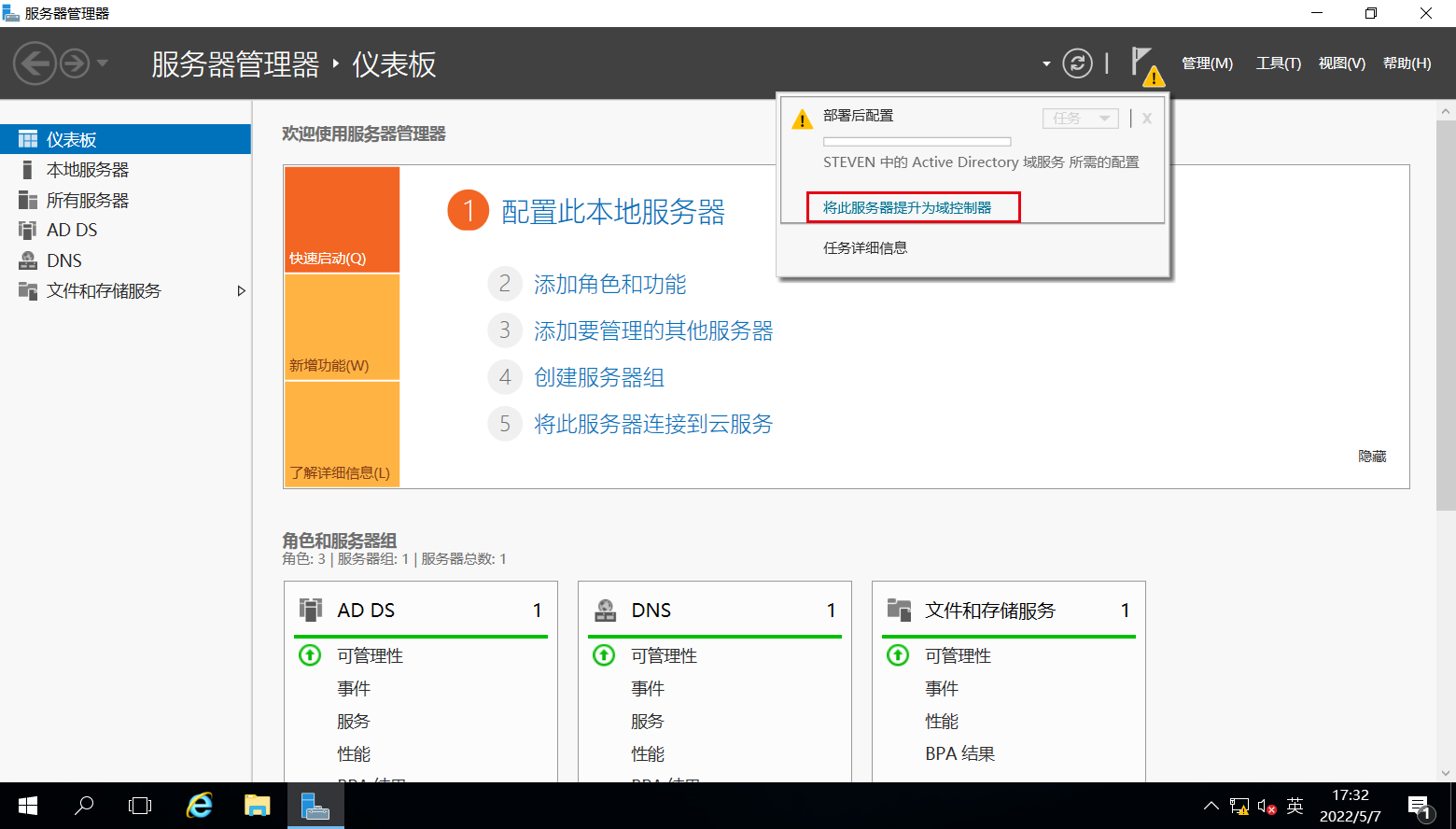Viewport: 1456px width, 829px height.
Task: Click green status icon in 文件和存储服务 tile
Action: [x=898, y=655]
